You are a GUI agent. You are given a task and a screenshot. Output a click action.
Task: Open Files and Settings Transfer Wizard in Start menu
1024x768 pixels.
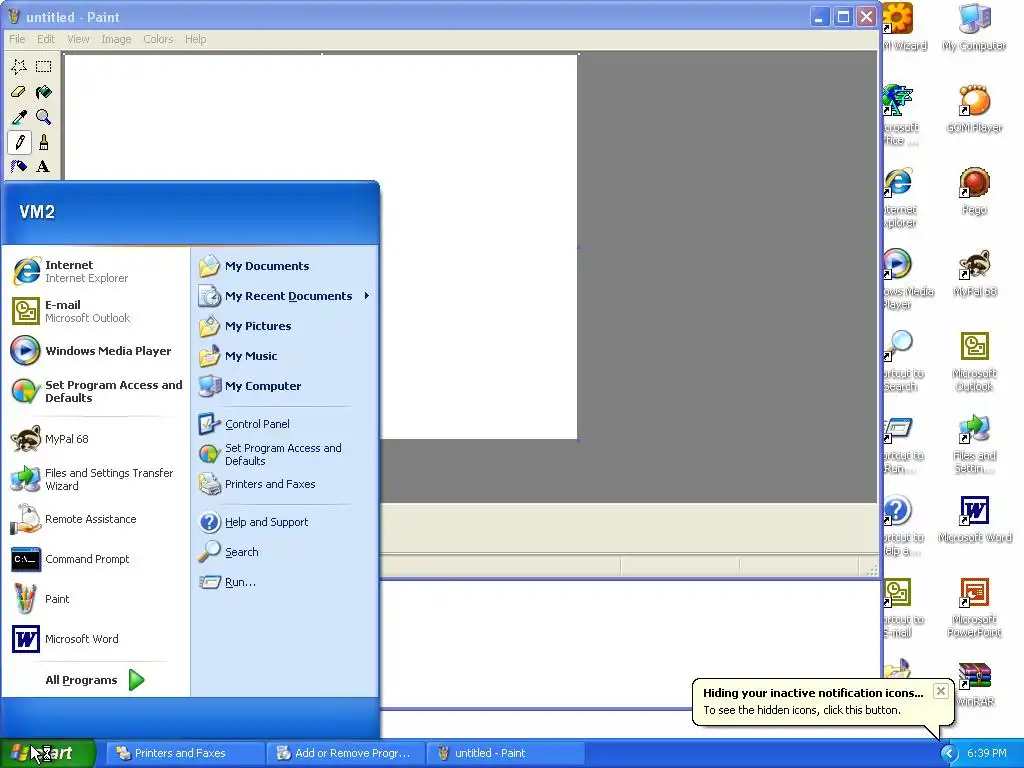(x=96, y=479)
